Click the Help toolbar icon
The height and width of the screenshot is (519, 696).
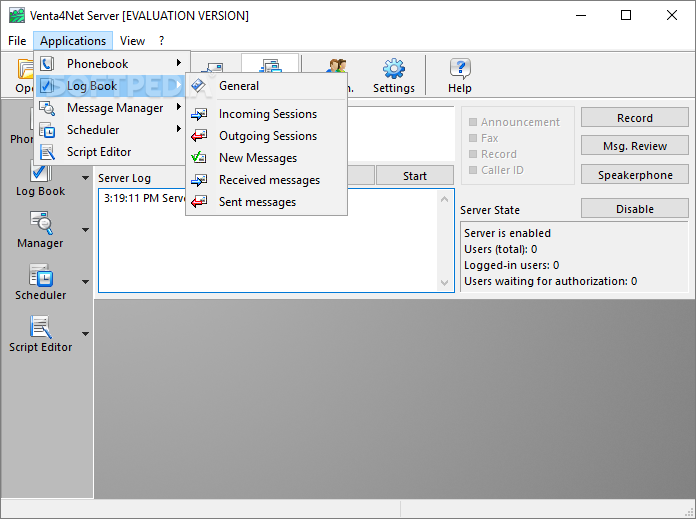[460, 68]
